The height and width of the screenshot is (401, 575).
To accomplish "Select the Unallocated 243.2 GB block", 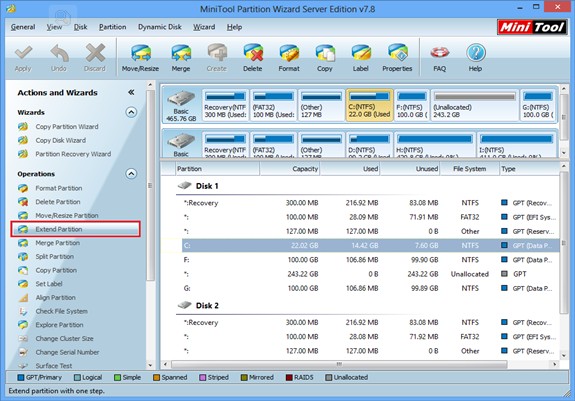I will coord(475,105).
